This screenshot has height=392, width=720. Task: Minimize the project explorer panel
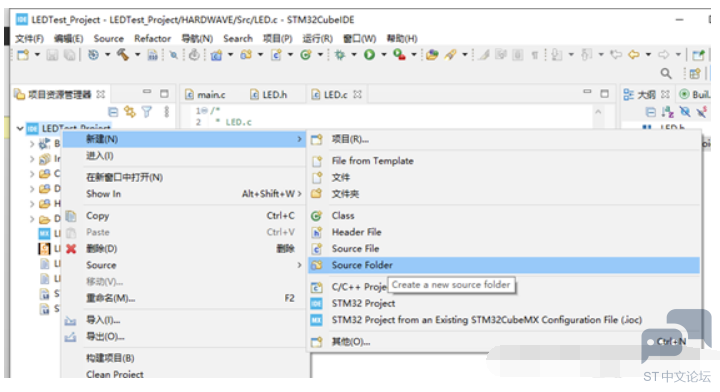147,92
